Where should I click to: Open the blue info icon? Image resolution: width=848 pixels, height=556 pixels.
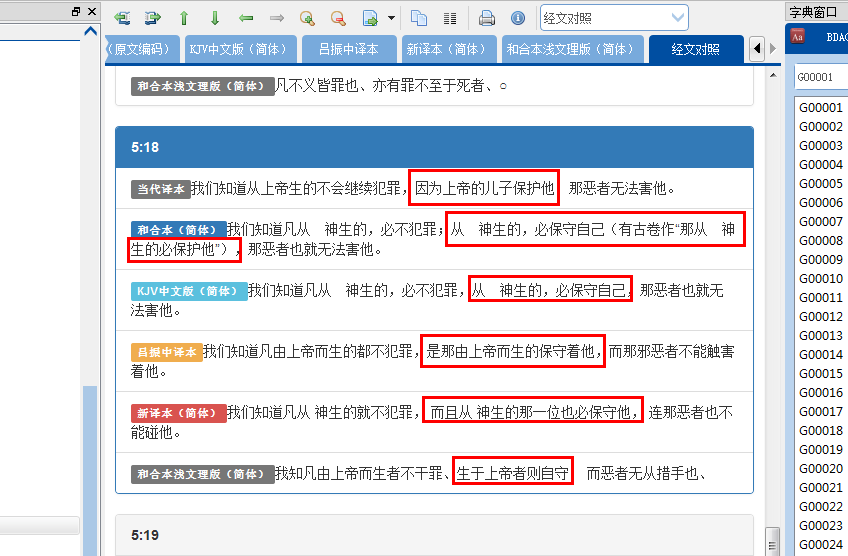[517, 18]
